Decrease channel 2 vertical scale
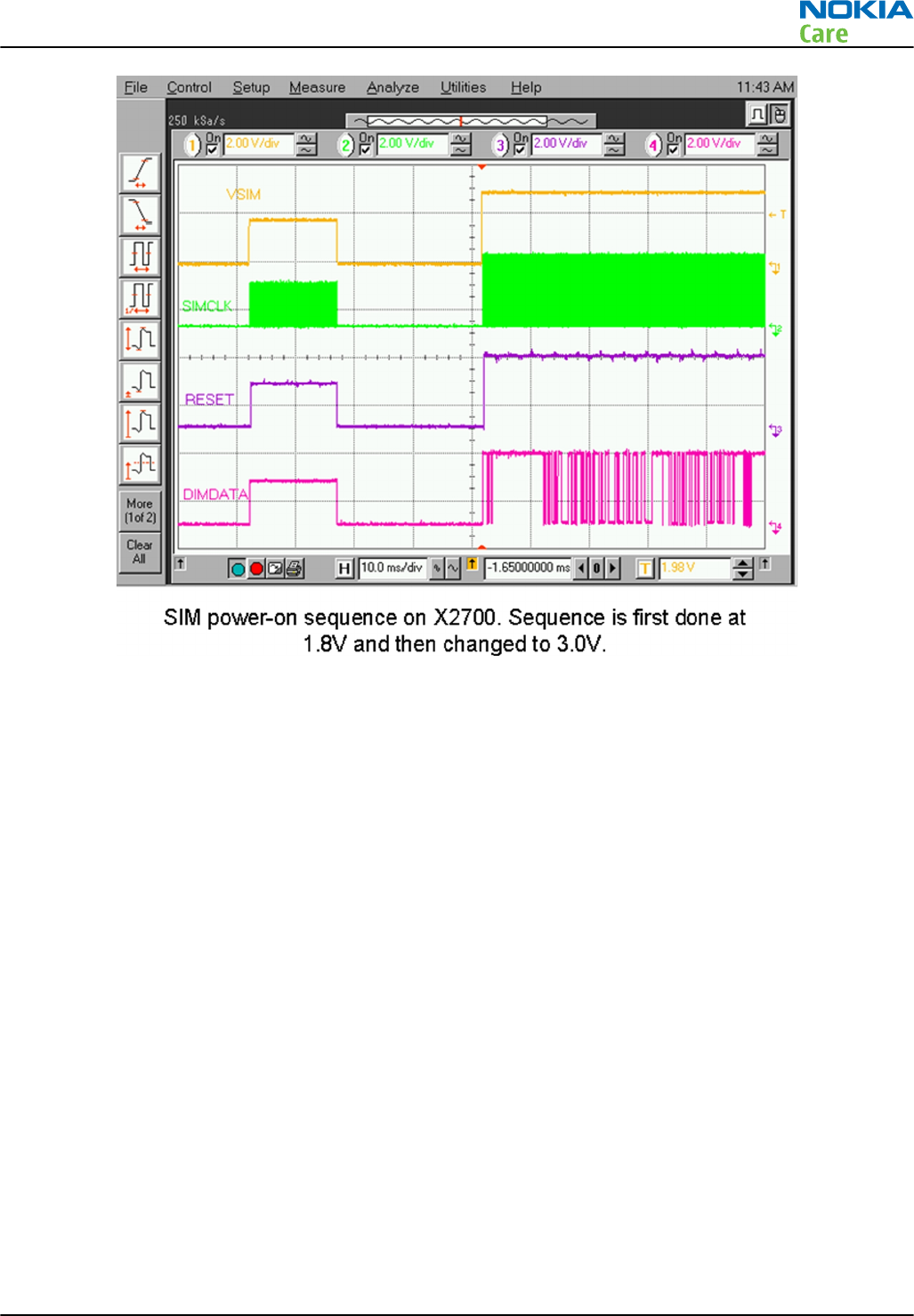The image size is (914, 1316). pos(460,149)
